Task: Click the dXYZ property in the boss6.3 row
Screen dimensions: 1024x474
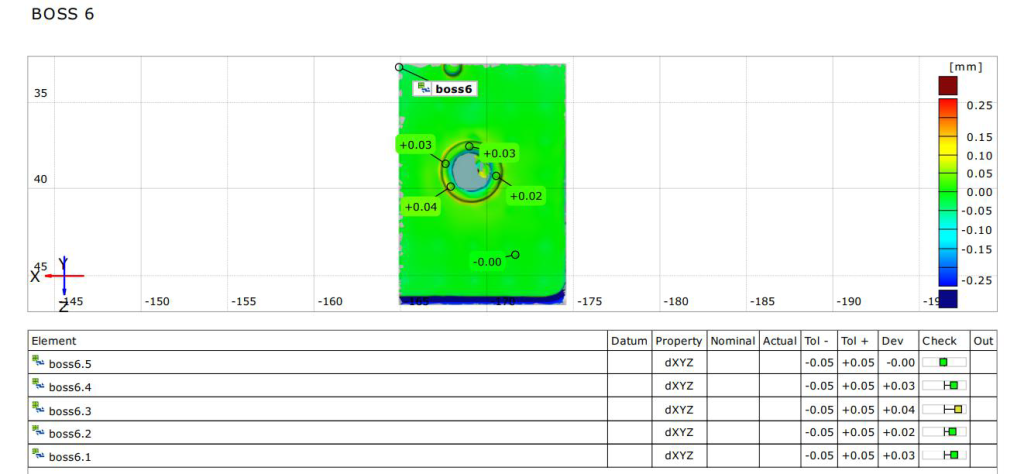Action: 679,409
